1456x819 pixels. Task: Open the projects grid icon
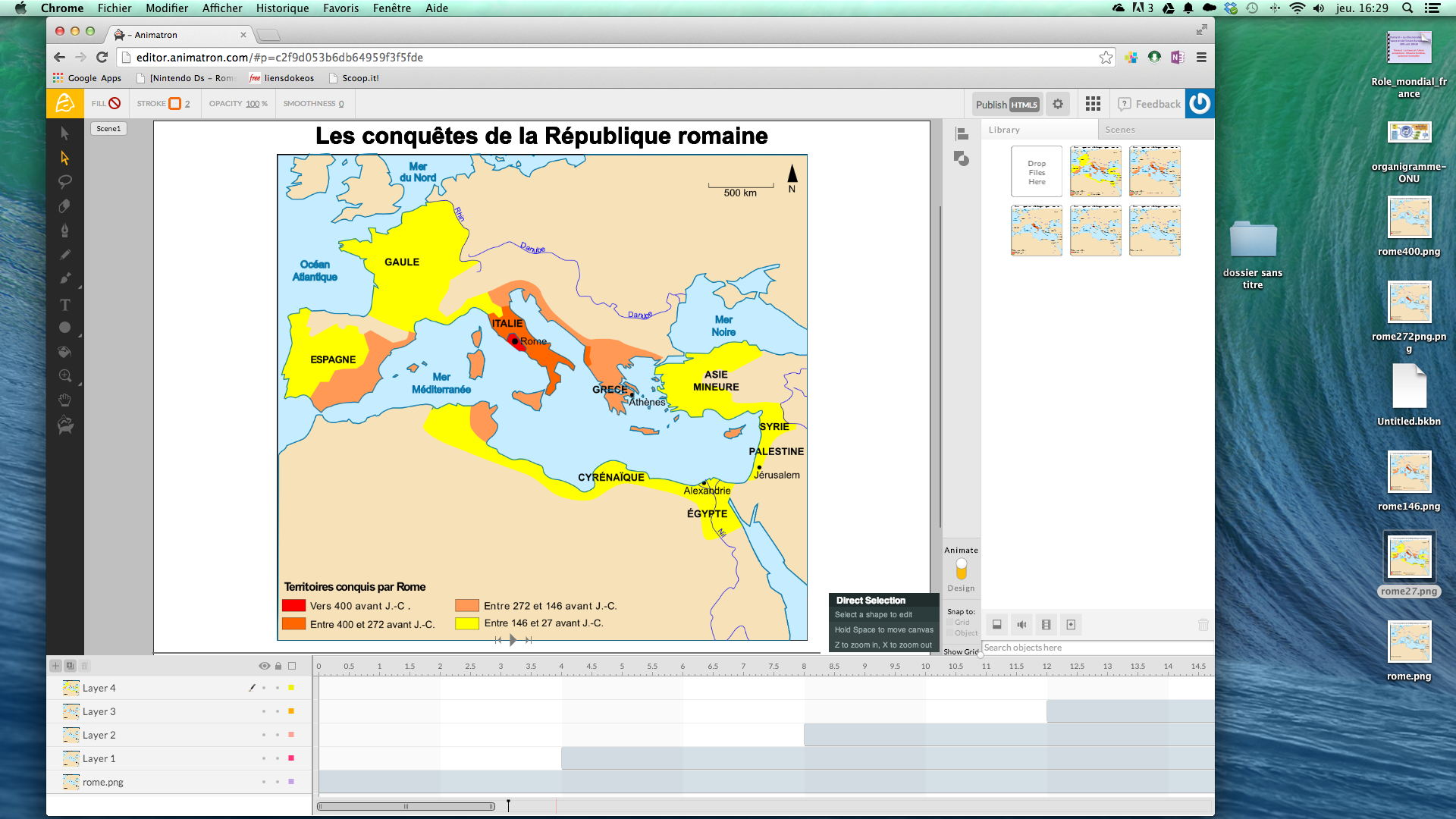[x=1093, y=104]
